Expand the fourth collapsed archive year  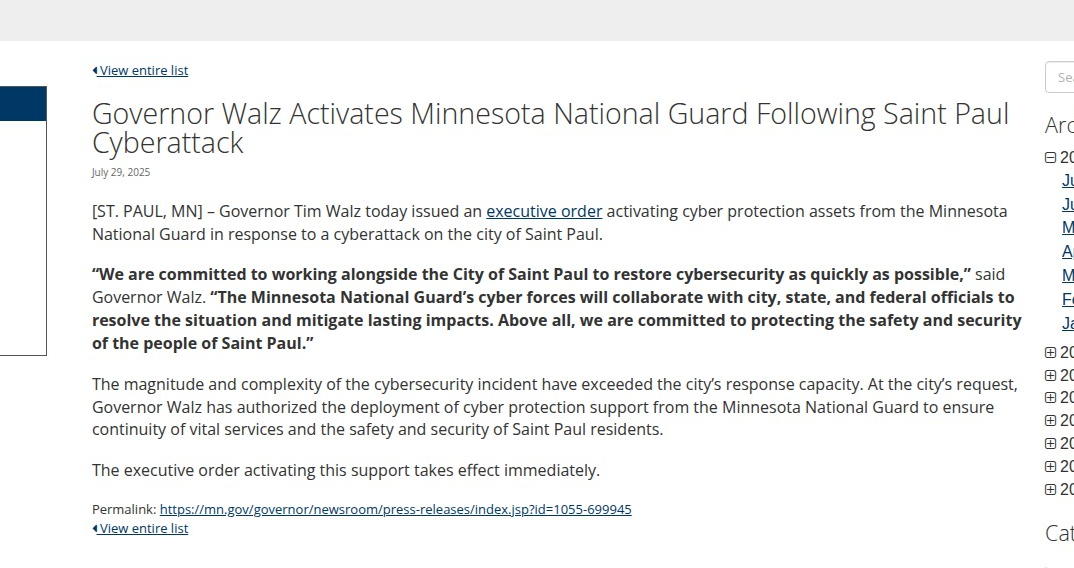[x=1050, y=421]
